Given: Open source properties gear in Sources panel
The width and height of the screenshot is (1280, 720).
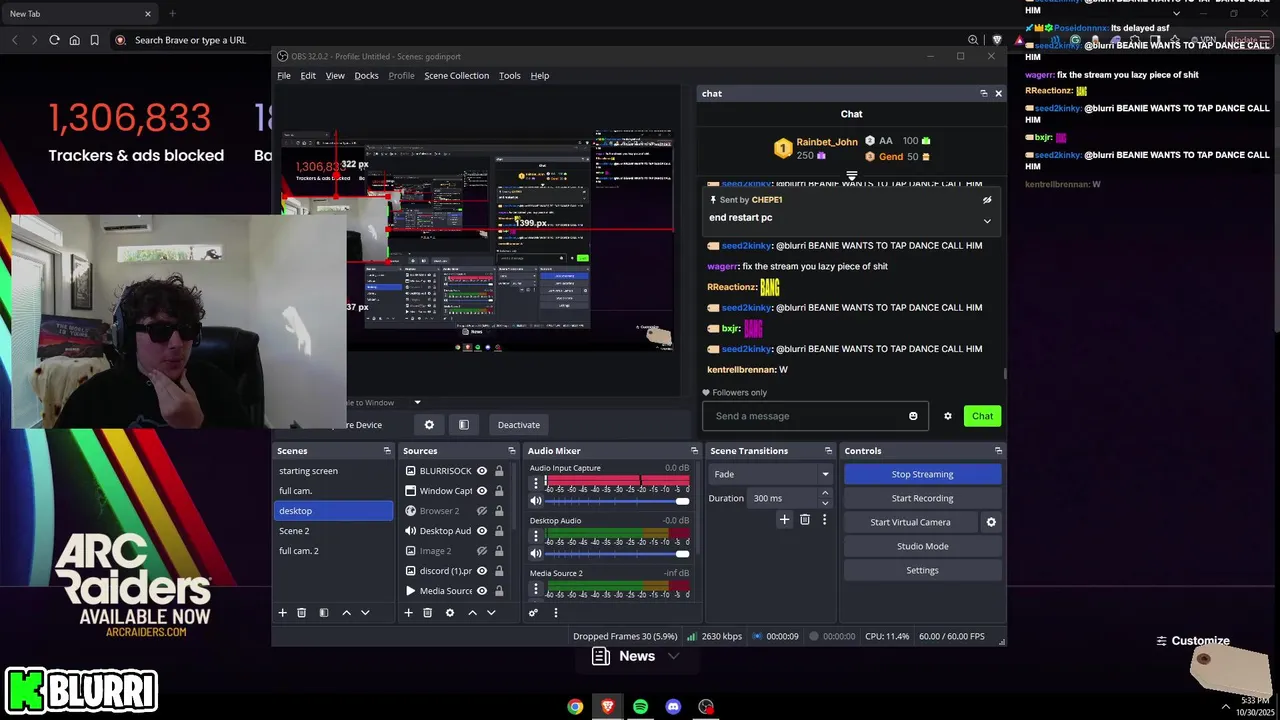Looking at the screenshot, I should 450,612.
